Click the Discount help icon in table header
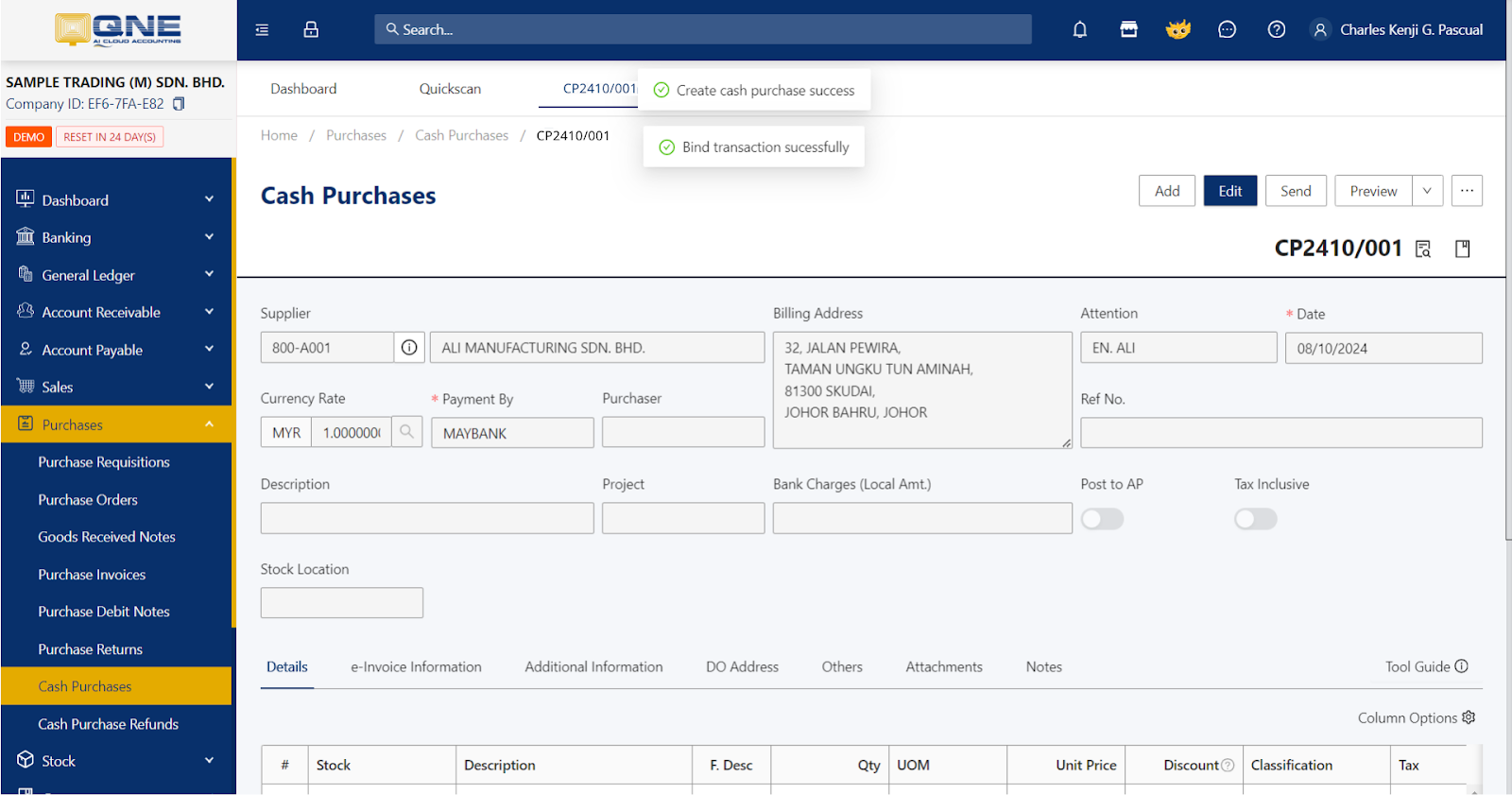 click(x=1228, y=766)
